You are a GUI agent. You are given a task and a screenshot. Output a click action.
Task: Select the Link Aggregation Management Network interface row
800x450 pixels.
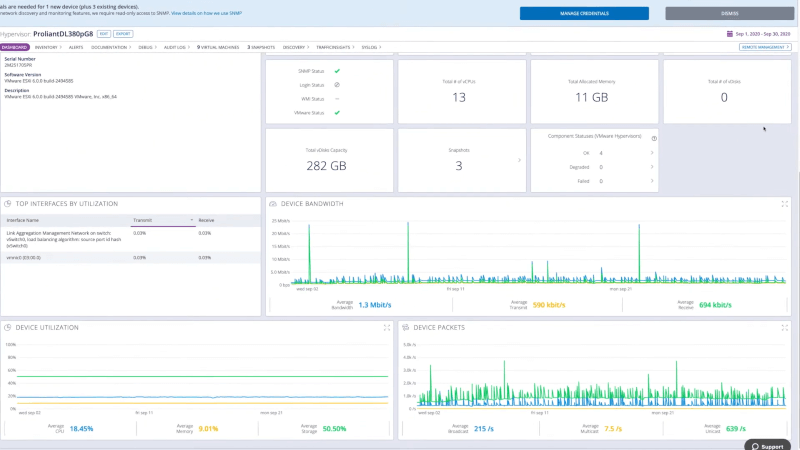131,239
